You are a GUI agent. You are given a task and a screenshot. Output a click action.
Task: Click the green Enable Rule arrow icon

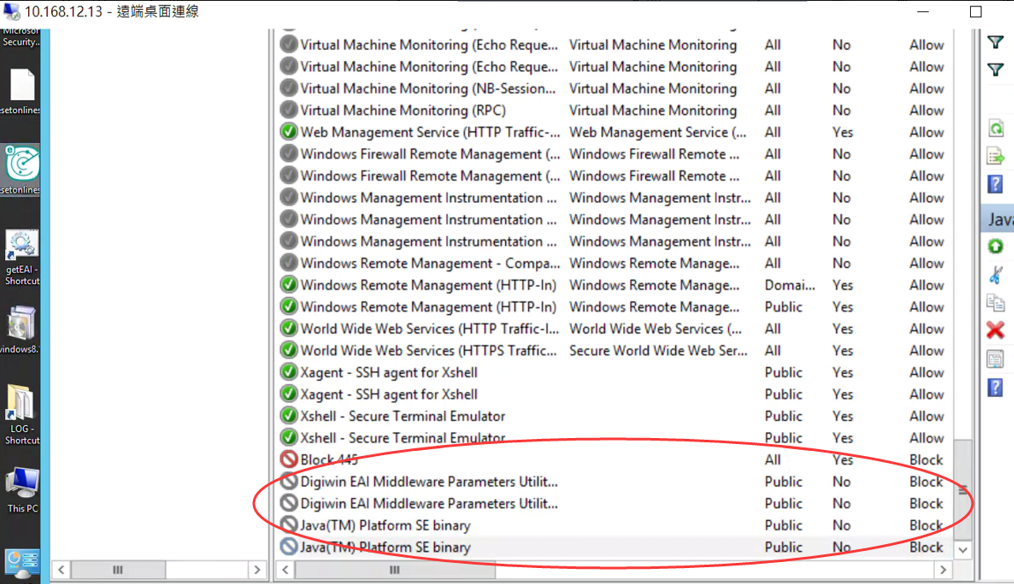coord(996,246)
